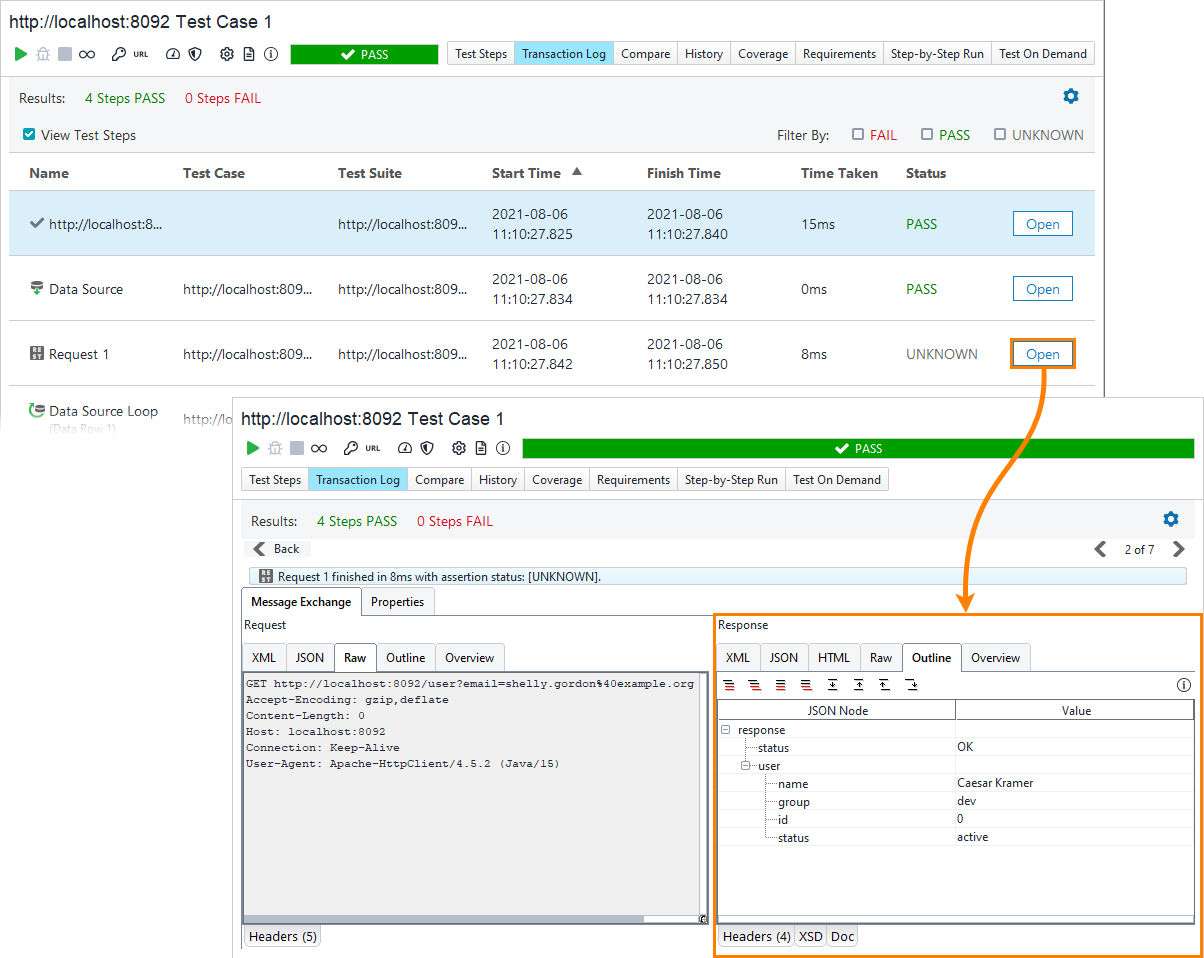Click the Back button

click(x=277, y=549)
